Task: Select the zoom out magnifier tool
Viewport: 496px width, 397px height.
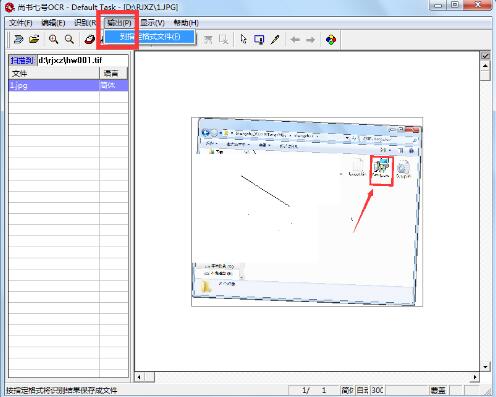Action: click(69, 39)
